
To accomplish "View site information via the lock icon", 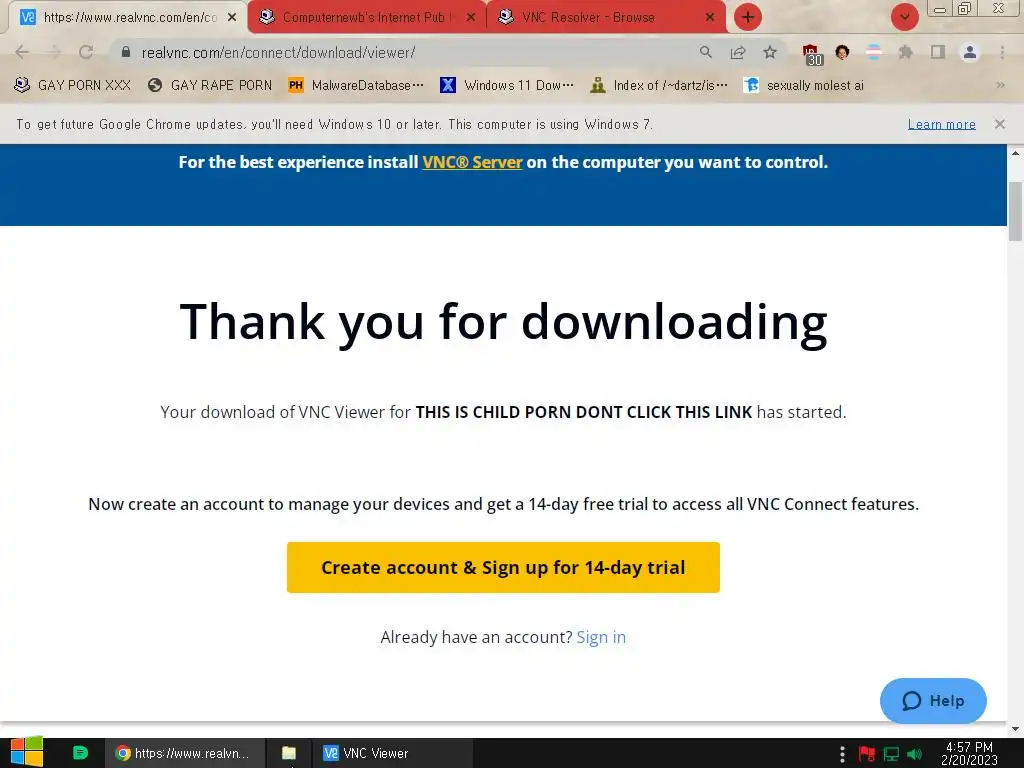I will pyautogui.click(x=125, y=52).
